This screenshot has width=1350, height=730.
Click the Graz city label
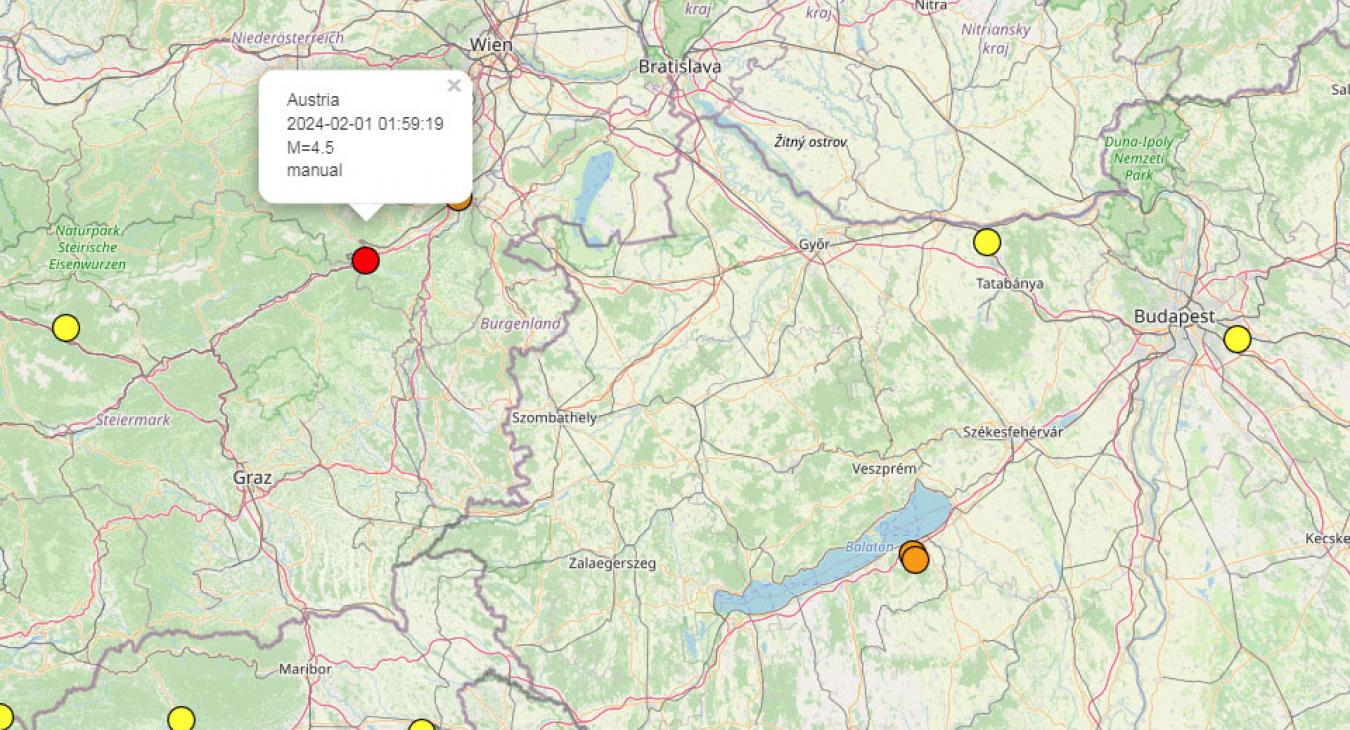(252, 477)
